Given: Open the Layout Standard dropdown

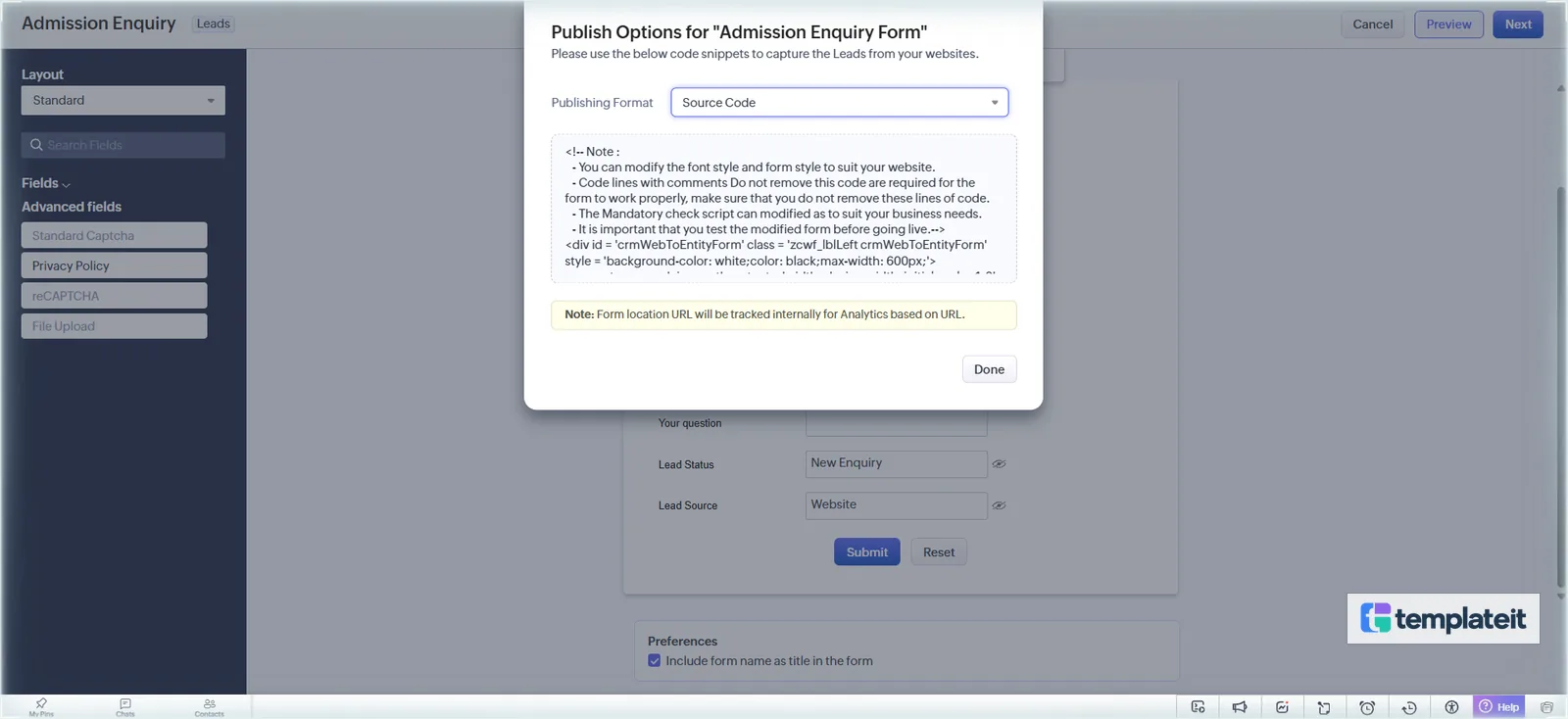Looking at the screenshot, I should coord(122,100).
